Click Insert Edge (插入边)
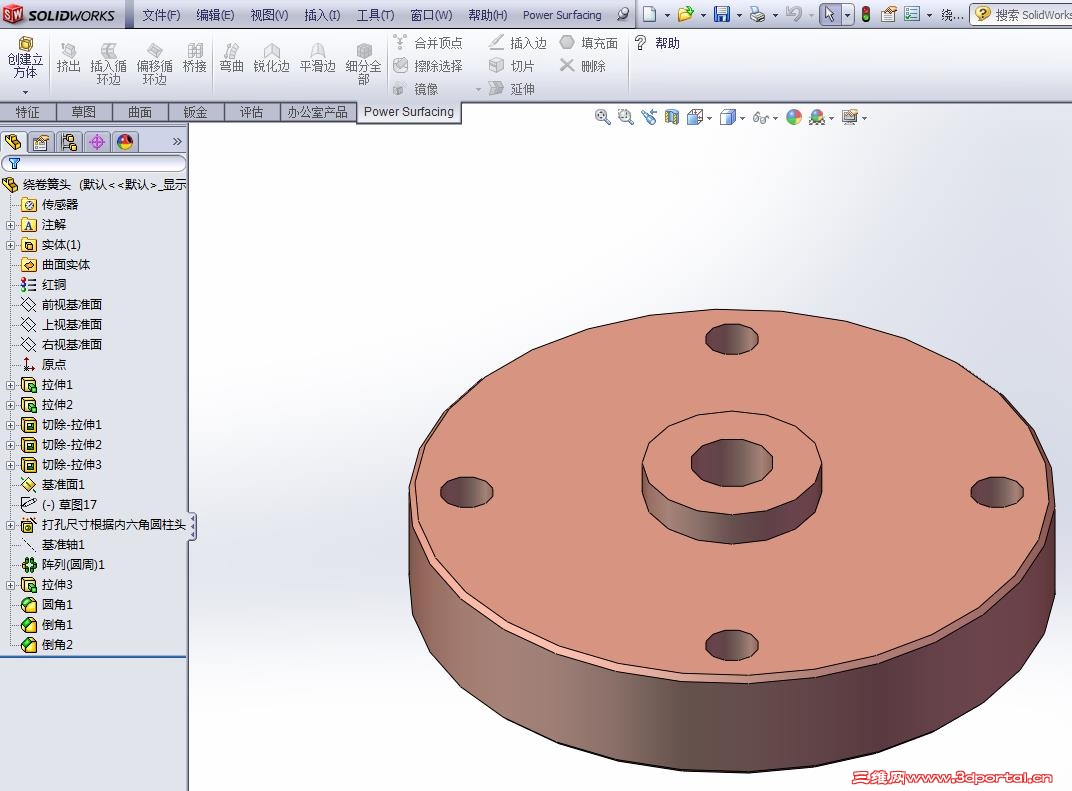This screenshot has width=1072, height=791. point(518,43)
